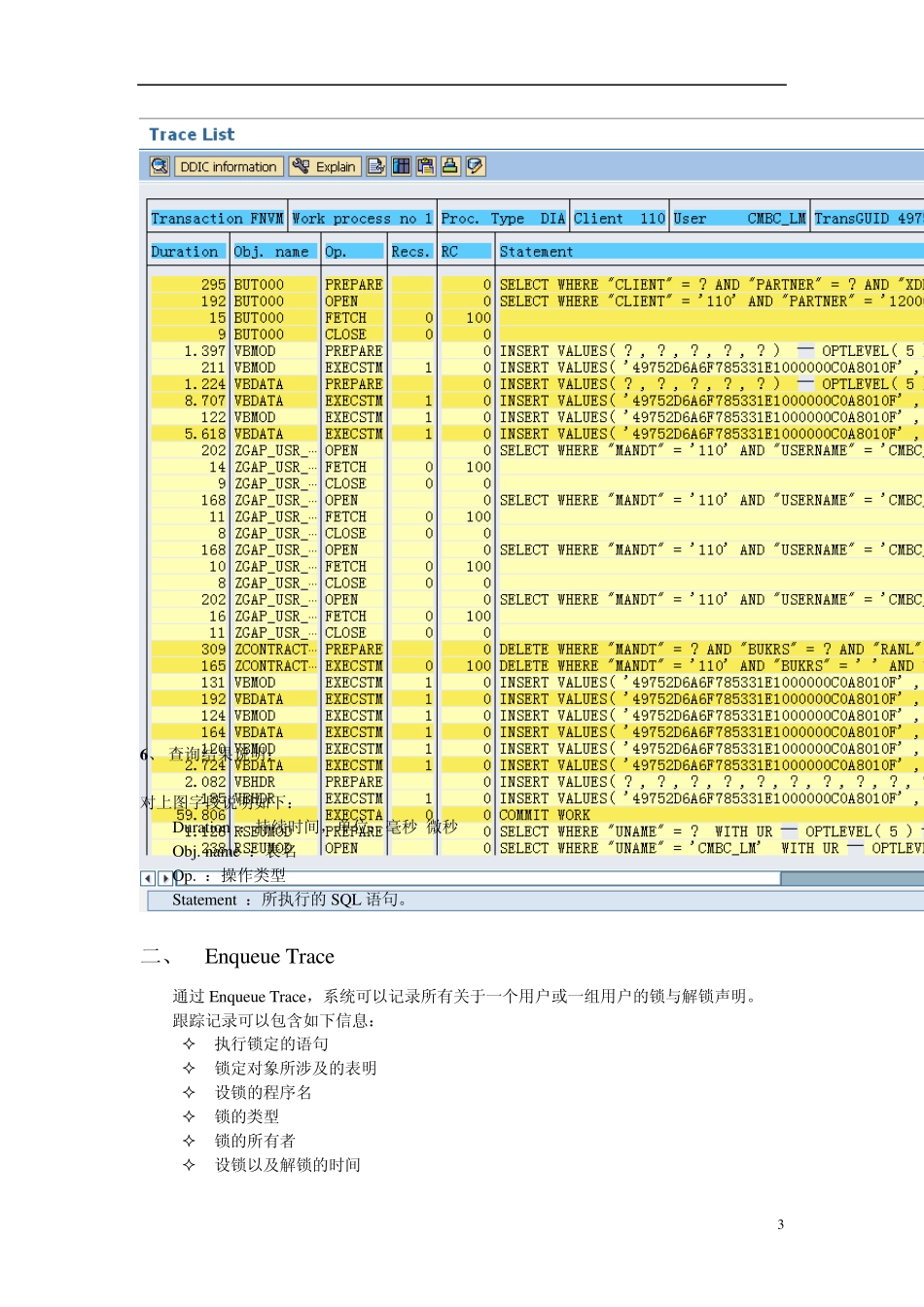The width and height of the screenshot is (924, 1307).
Task: Click the INSERT VALUES statement in 1.397 row
Action: (x=710, y=351)
